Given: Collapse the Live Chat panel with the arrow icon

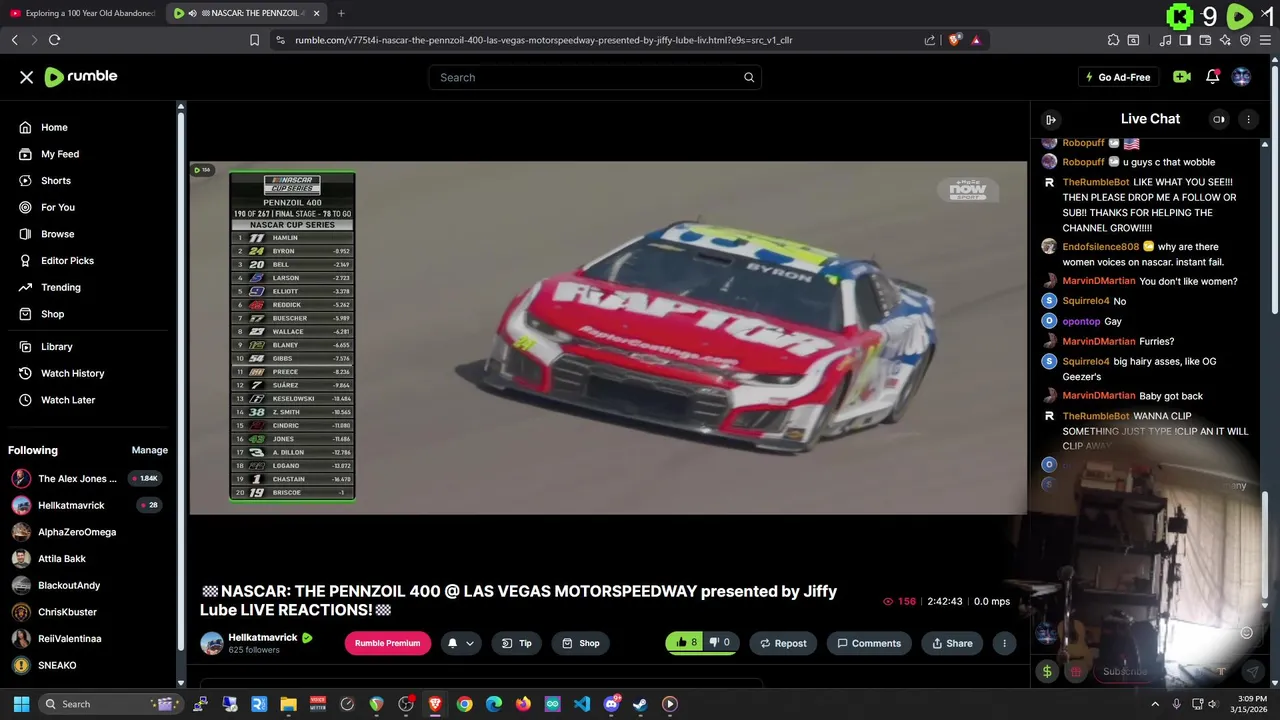Looking at the screenshot, I should (x=1051, y=119).
